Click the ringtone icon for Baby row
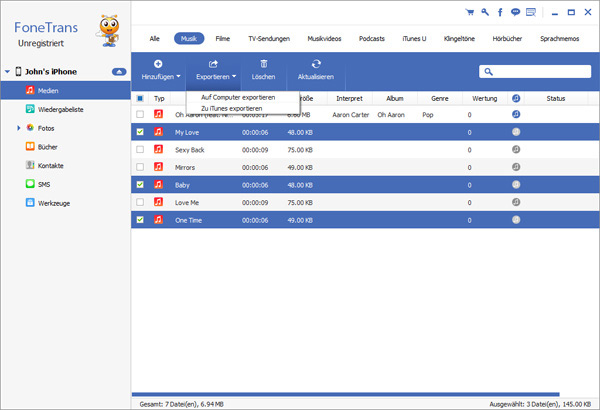Image resolution: width=600 pixels, height=410 pixels. pyautogui.click(x=516, y=185)
